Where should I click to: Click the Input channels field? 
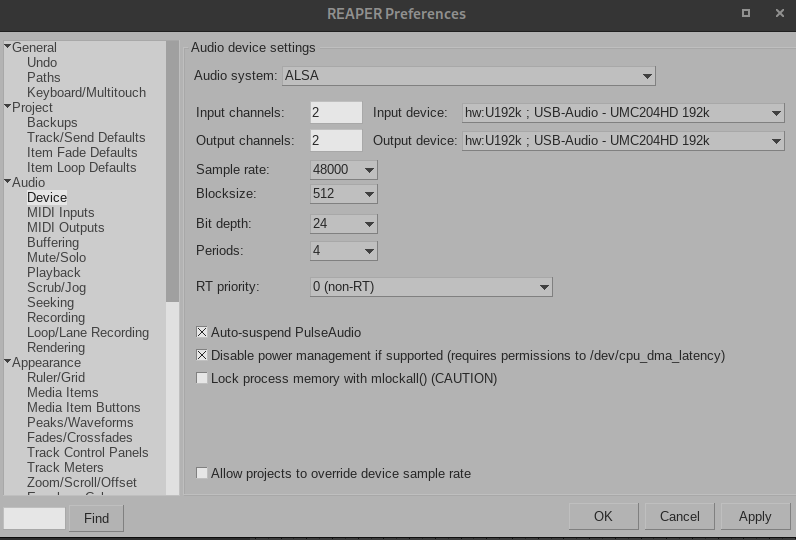[336, 113]
